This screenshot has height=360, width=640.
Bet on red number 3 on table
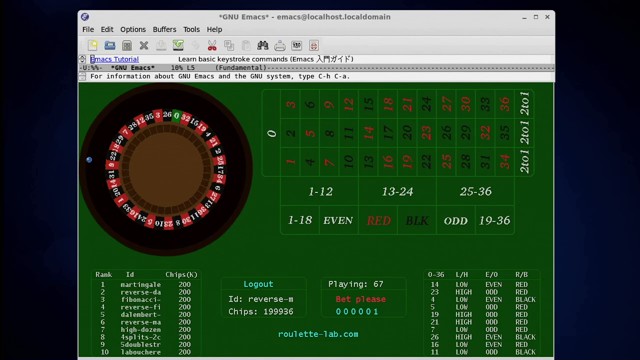tap(291, 104)
